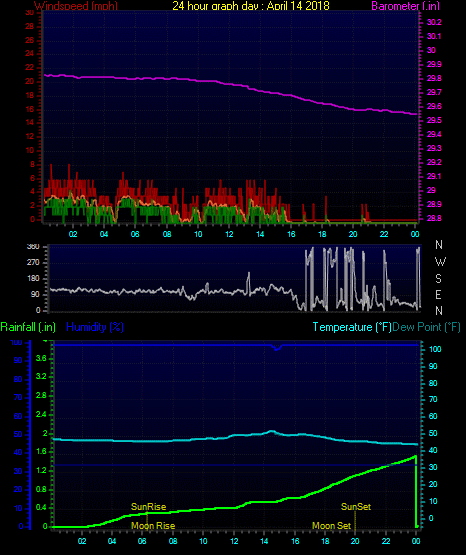The image size is (466, 555).
Task: Click the Barometer (in) axis title
Action: tap(405, 5)
